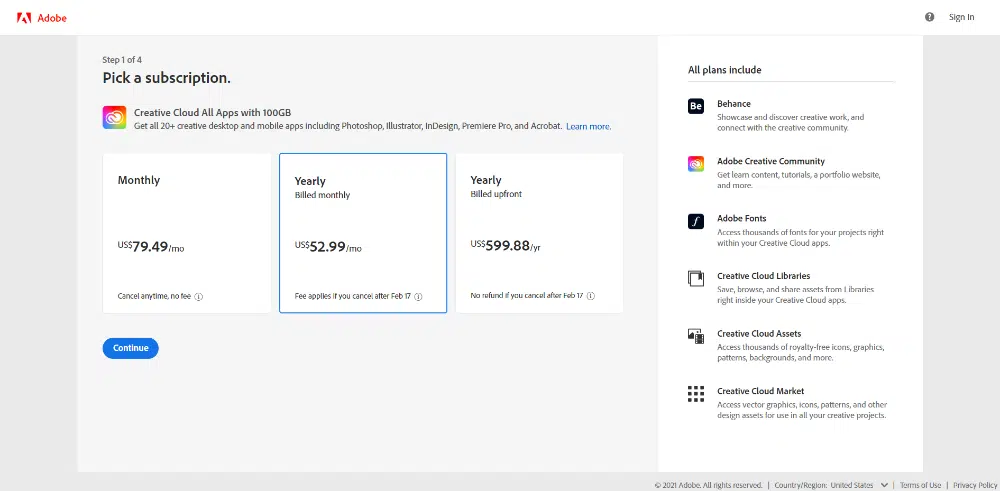
Task: Click the Creative Cloud All Apps icon
Action: click(x=114, y=118)
